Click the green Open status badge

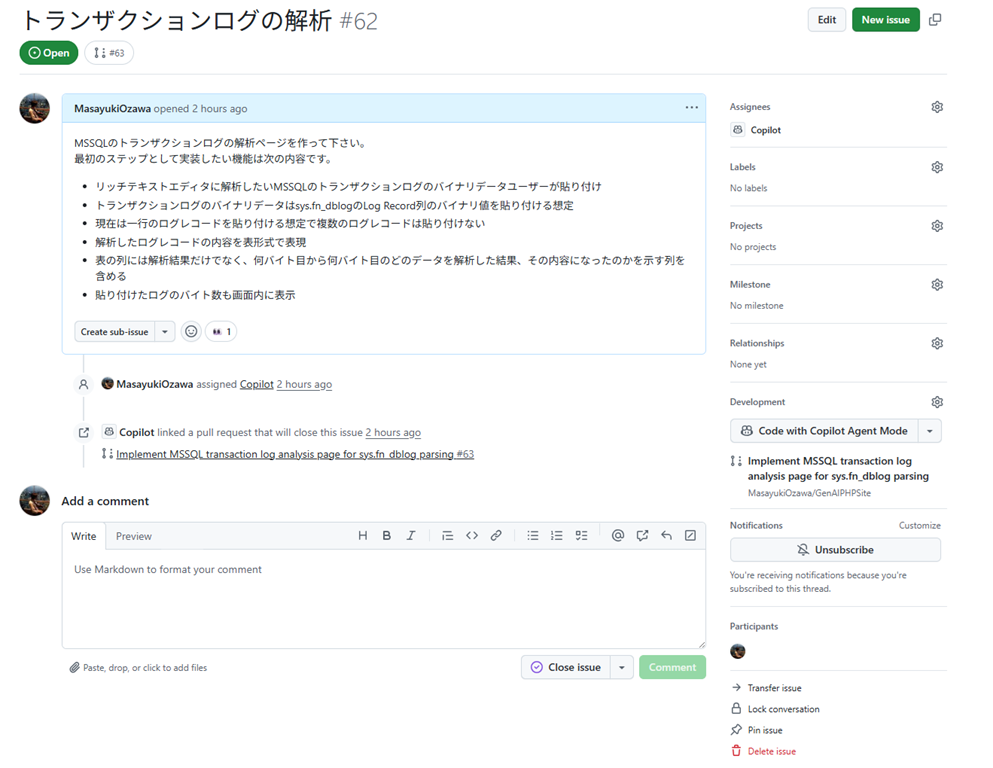(x=49, y=53)
